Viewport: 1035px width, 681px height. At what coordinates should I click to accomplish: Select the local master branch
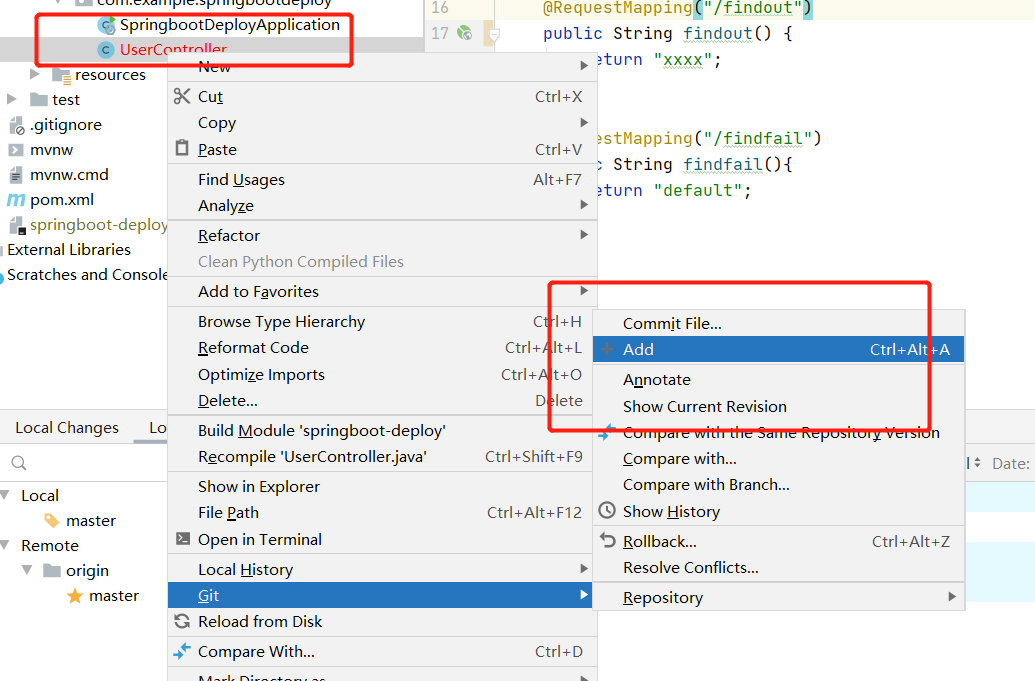tap(90, 521)
